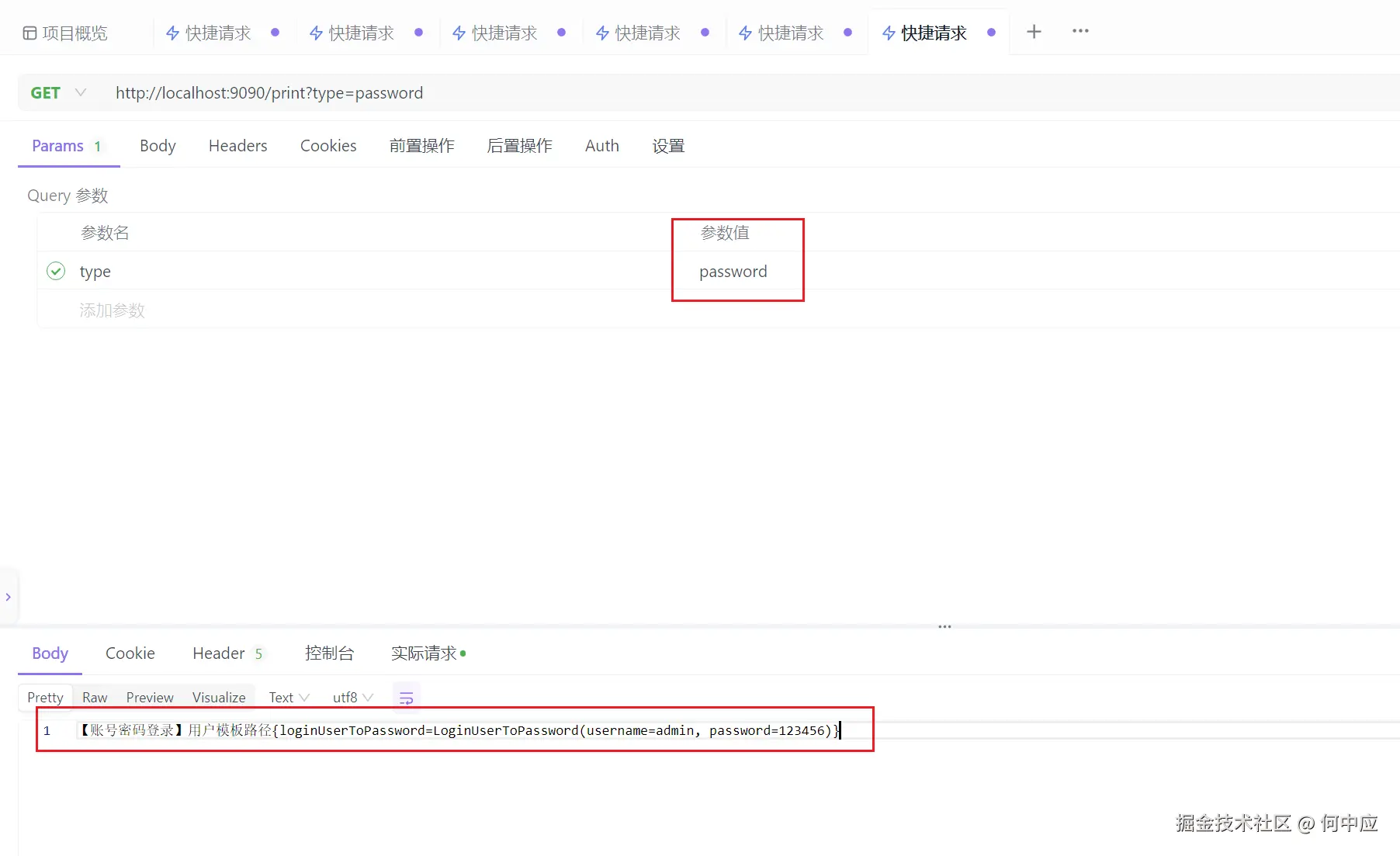Screen dimensions: 1400x856
Task: Open the Text format dropdown
Action: click(x=288, y=697)
